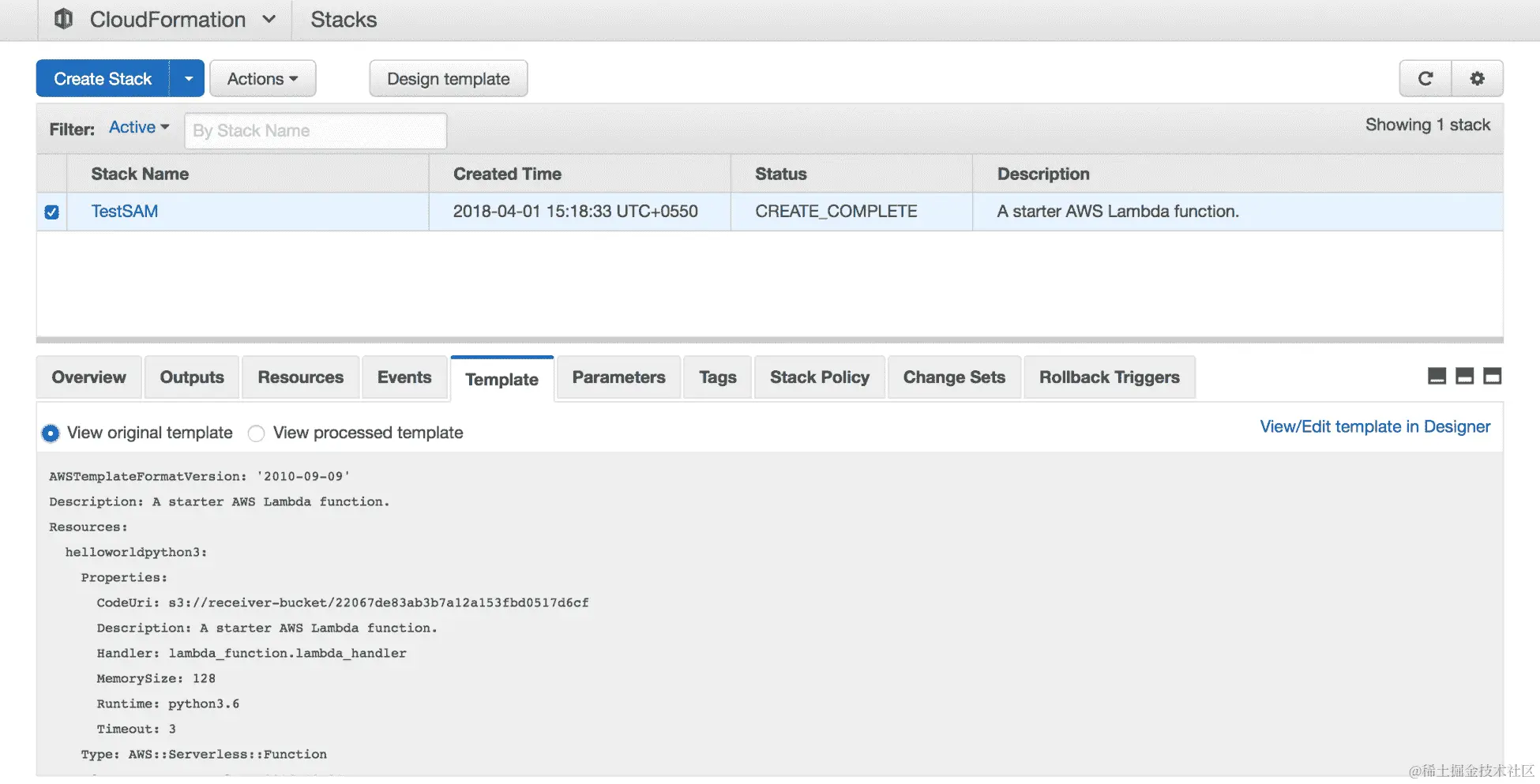The height and width of the screenshot is (784, 1540).
Task: Open the Actions dropdown menu
Action: coord(262,78)
